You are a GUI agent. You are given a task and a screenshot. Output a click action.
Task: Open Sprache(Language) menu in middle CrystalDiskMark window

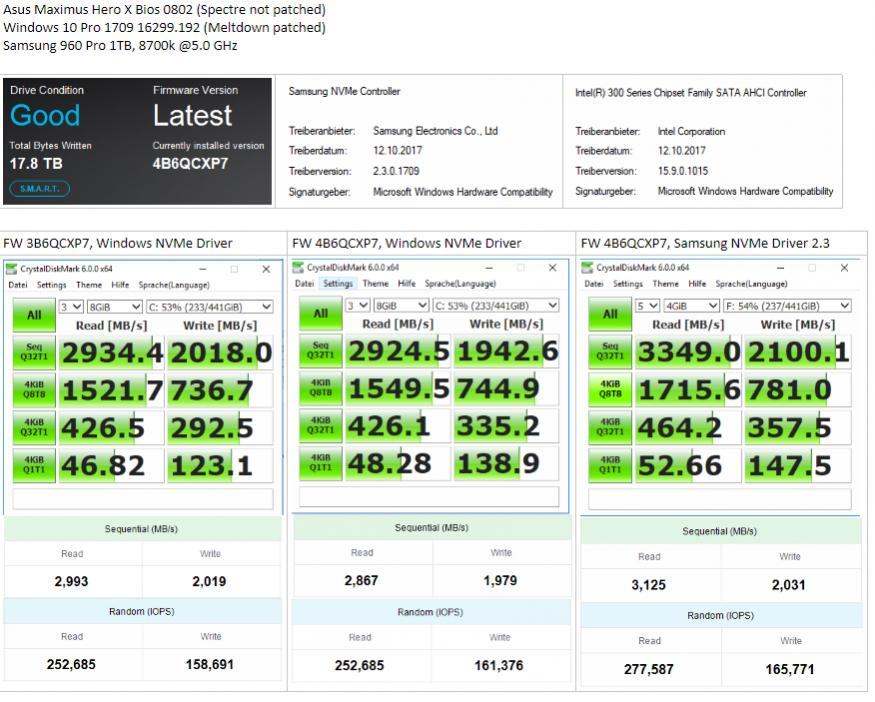pyautogui.click(x=460, y=283)
